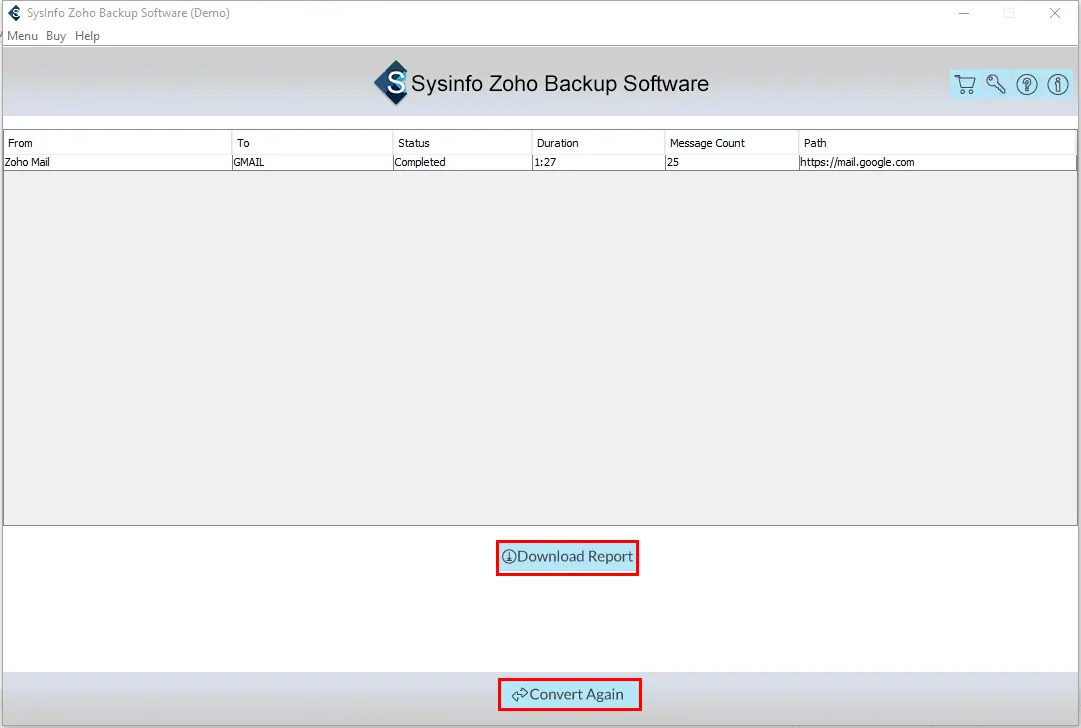The height and width of the screenshot is (728, 1081).
Task: Click the To column header
Action: (x=312, y=143)
